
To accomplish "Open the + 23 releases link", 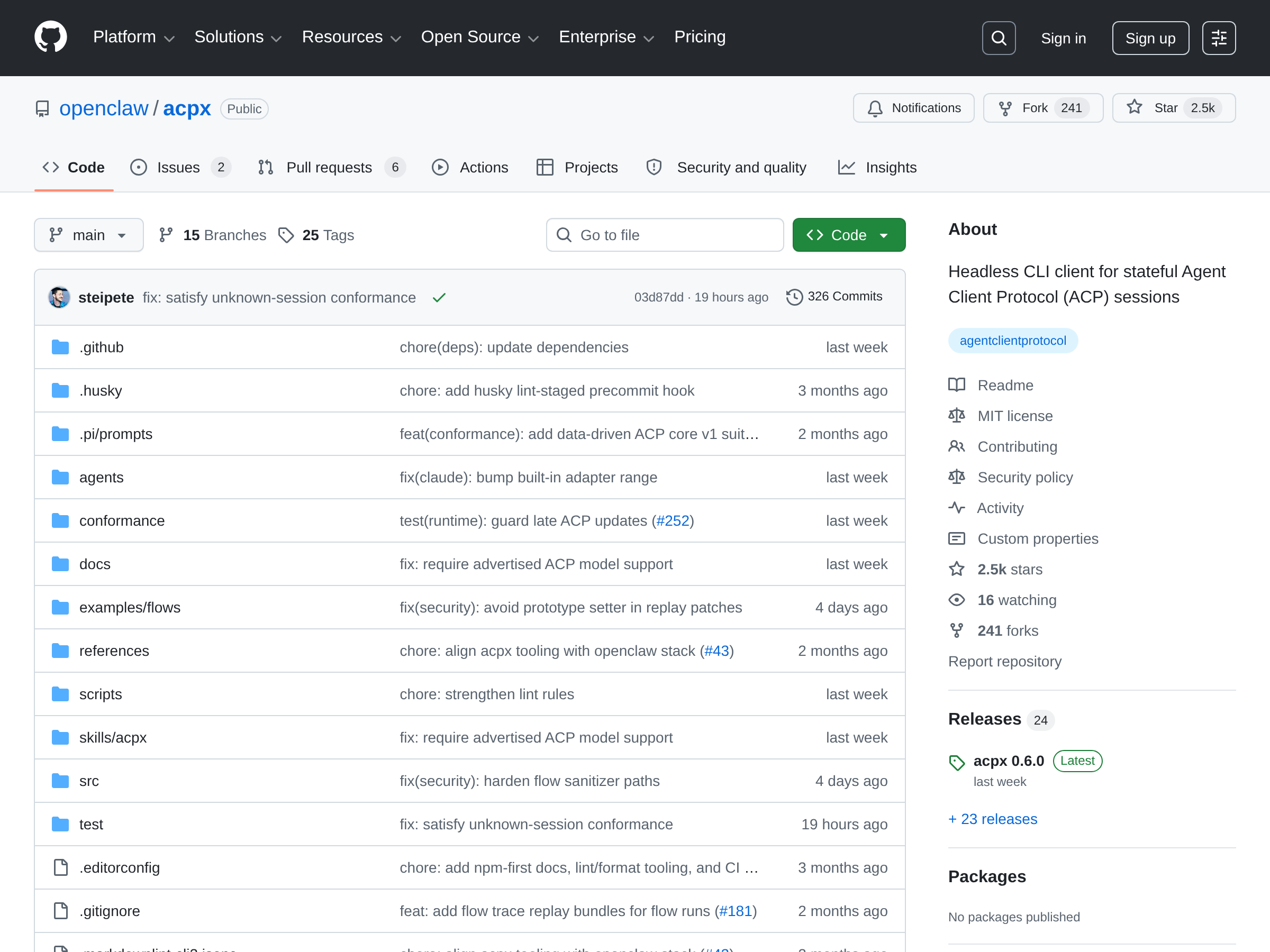I will coord(993,819).
